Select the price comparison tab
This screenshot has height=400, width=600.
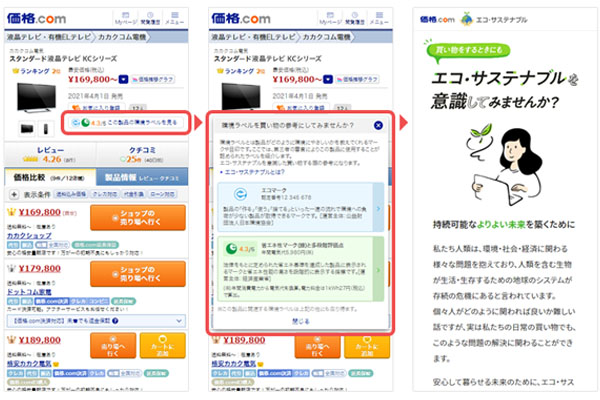50,178
